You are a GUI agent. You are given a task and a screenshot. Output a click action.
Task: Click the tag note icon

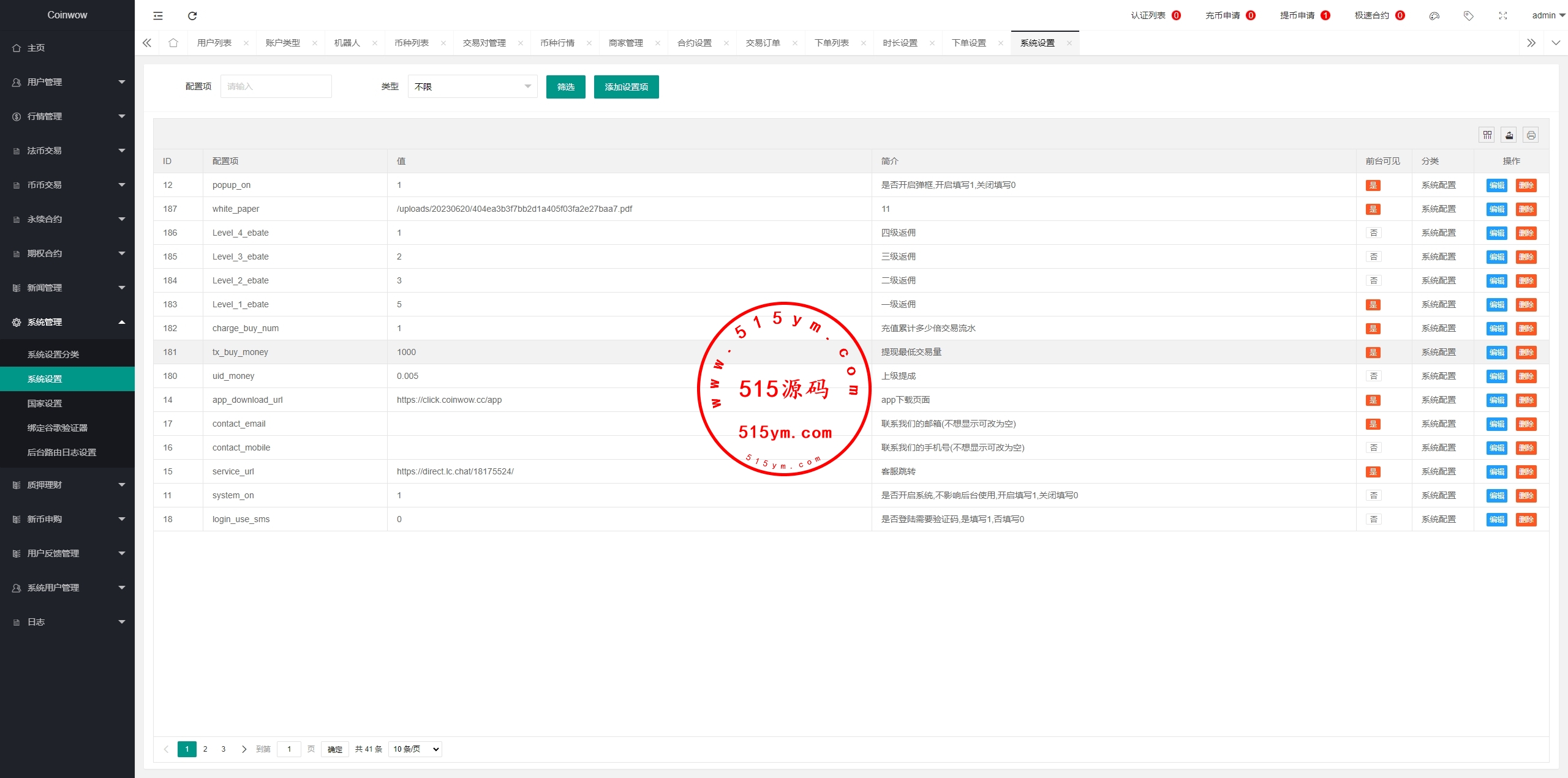click(x=1468, y=16)
